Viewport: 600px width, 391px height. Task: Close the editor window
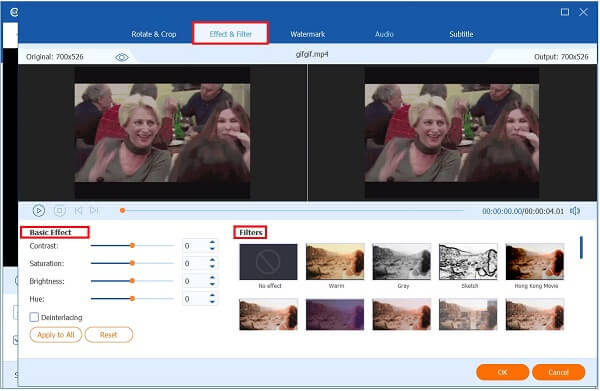point(584,12)
